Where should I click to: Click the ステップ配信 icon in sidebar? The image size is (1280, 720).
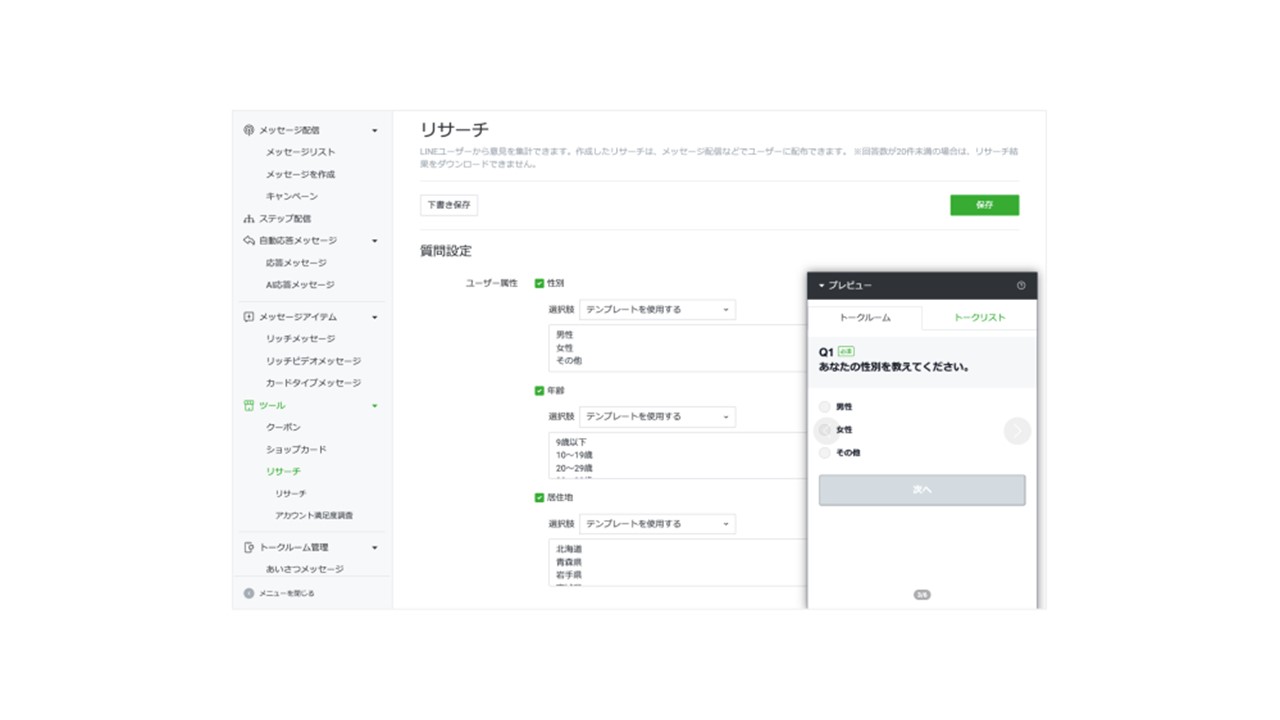(249, 218)
